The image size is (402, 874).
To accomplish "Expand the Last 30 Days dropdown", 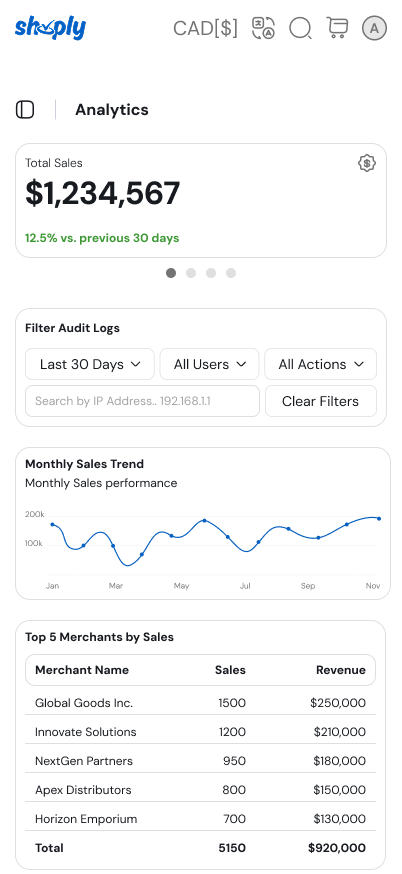I will click(x=90, y=364).
